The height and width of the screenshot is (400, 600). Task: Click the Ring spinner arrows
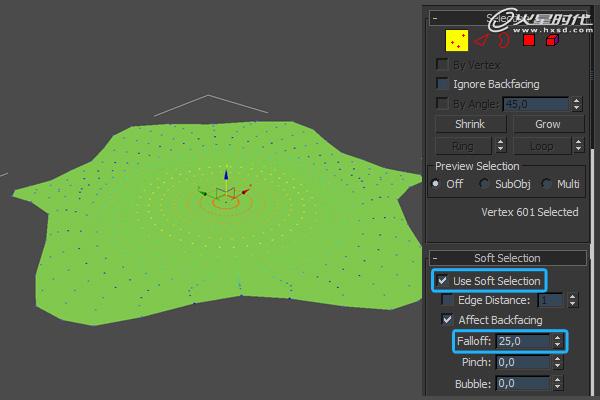tap(500, 146)
